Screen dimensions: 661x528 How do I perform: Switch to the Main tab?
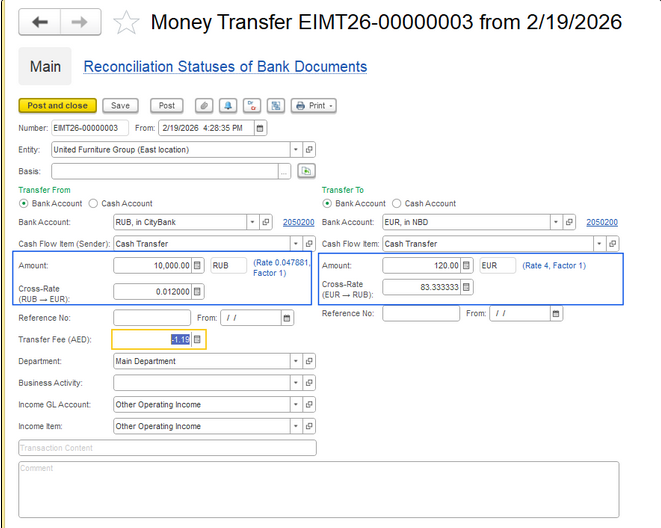pyautogui.click(x=45, y=67)
